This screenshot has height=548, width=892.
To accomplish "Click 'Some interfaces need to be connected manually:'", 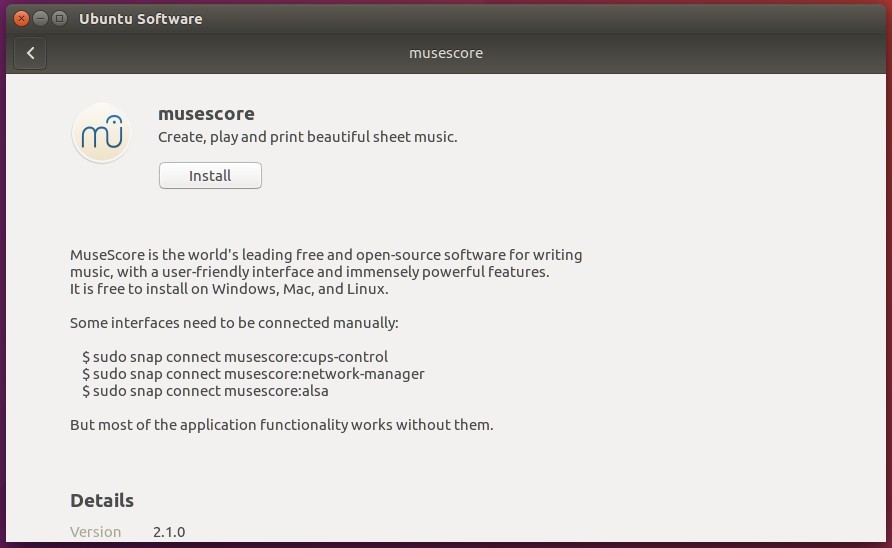I will pos(234,323).
